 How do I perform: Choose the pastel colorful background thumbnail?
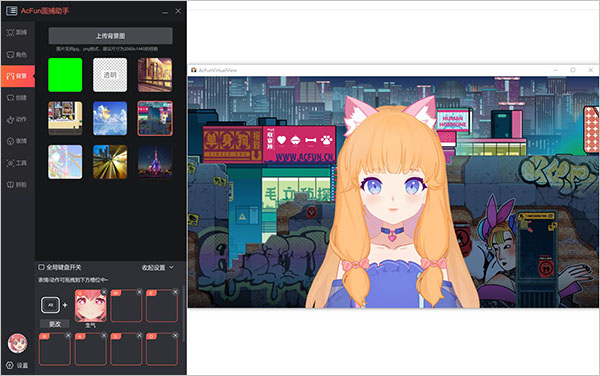(x=65, y=162)
